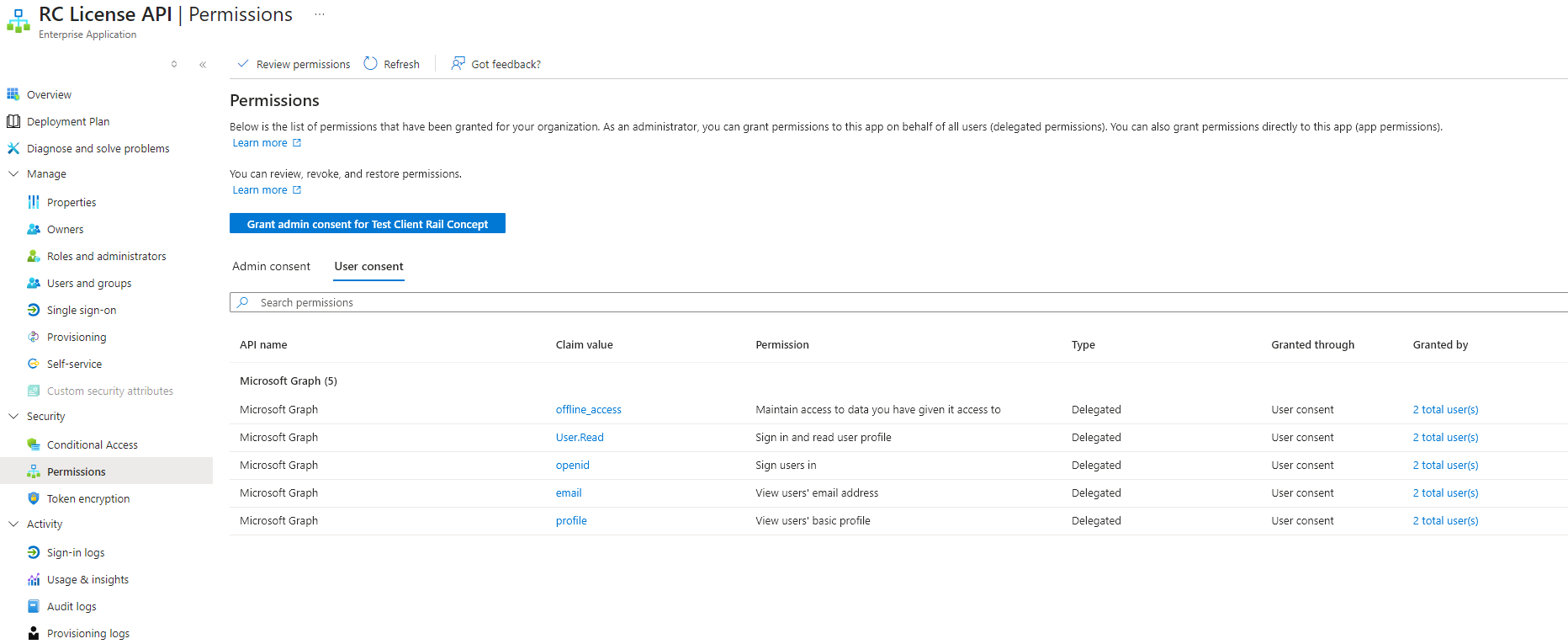This screenshot has width=1568, height=644.
Task: Click Grant admin consent button
Action: [368, 224]
